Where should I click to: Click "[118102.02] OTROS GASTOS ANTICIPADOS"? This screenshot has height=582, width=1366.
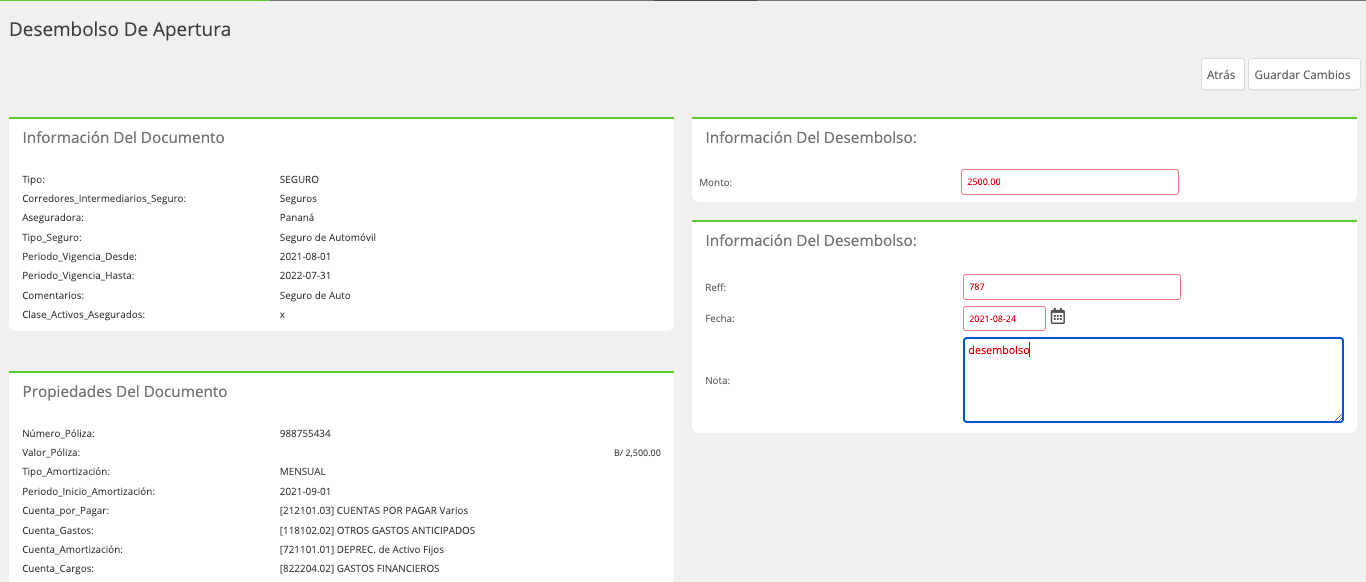point(378,531)
